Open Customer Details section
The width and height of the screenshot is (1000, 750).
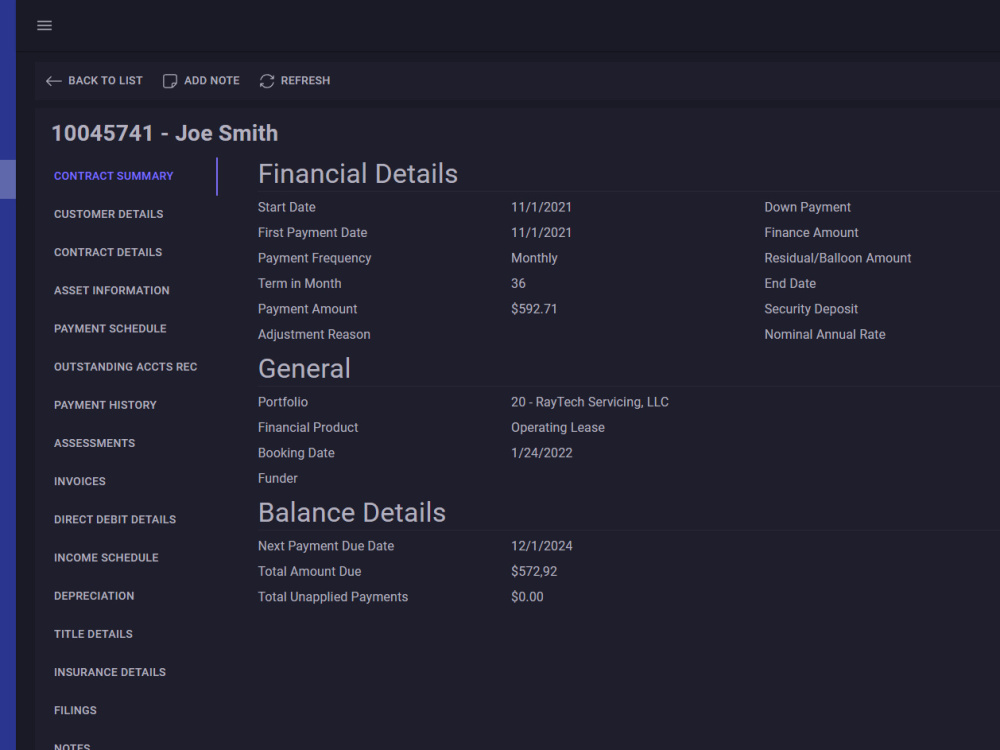108,214
